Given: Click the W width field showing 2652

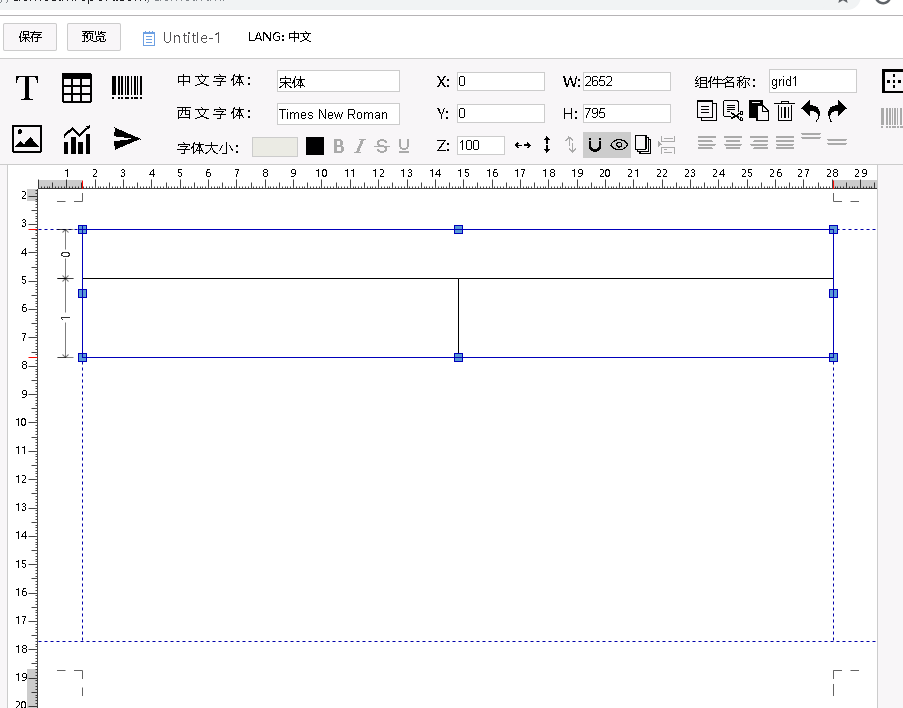Looking at the screenshot, I should click(627, 81).
